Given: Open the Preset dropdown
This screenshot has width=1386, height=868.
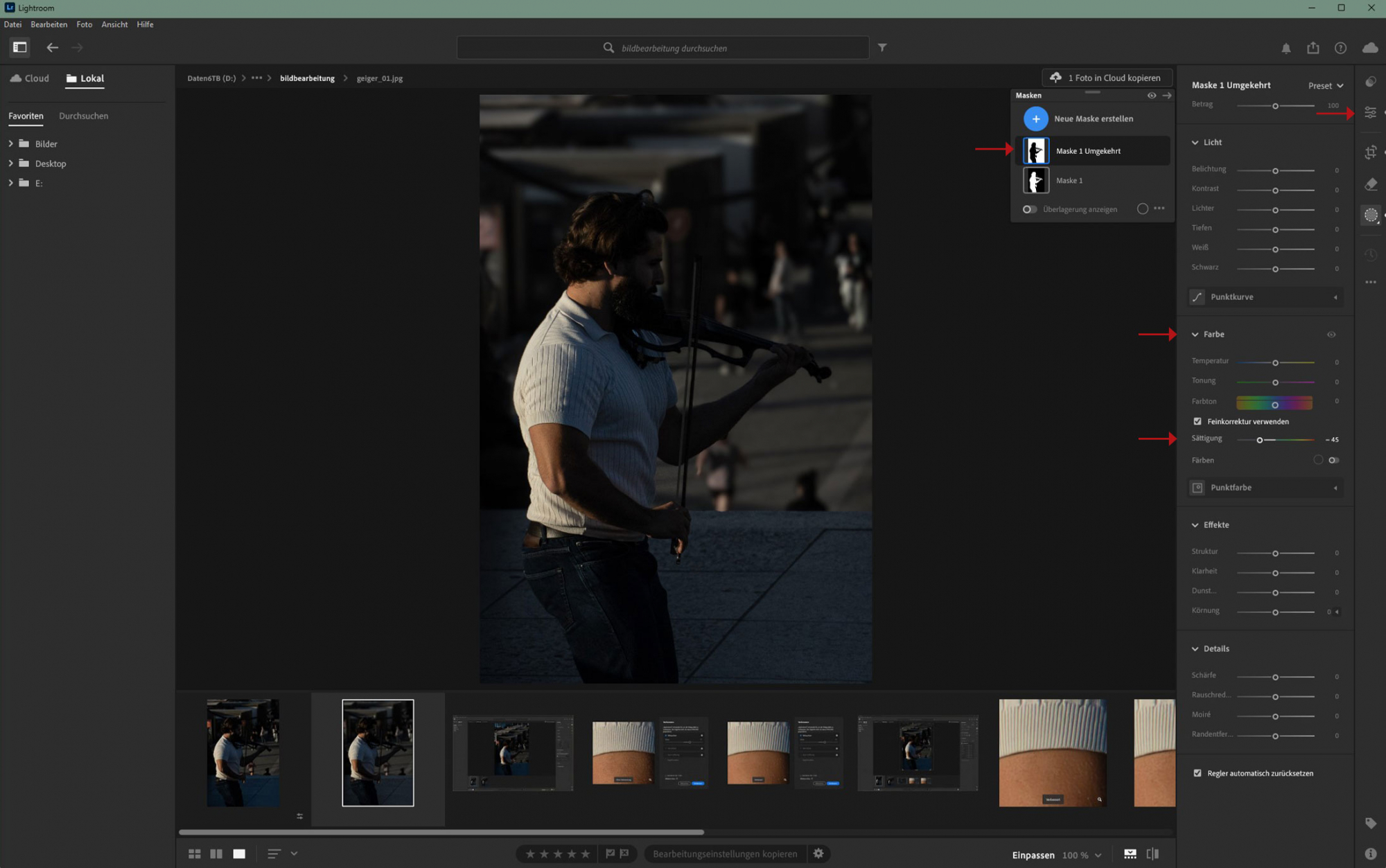Looking at the screenshot, I should click(1325, 85).
